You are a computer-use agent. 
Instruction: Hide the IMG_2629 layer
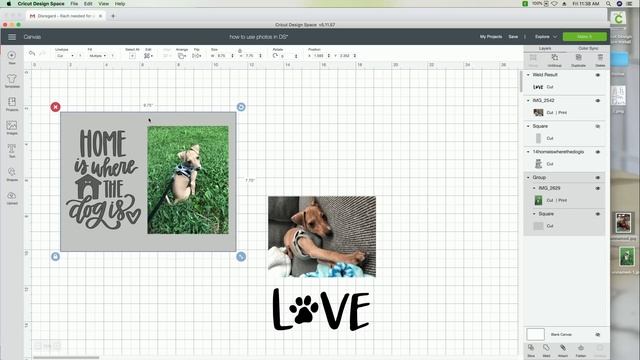(x=598, y=189)
